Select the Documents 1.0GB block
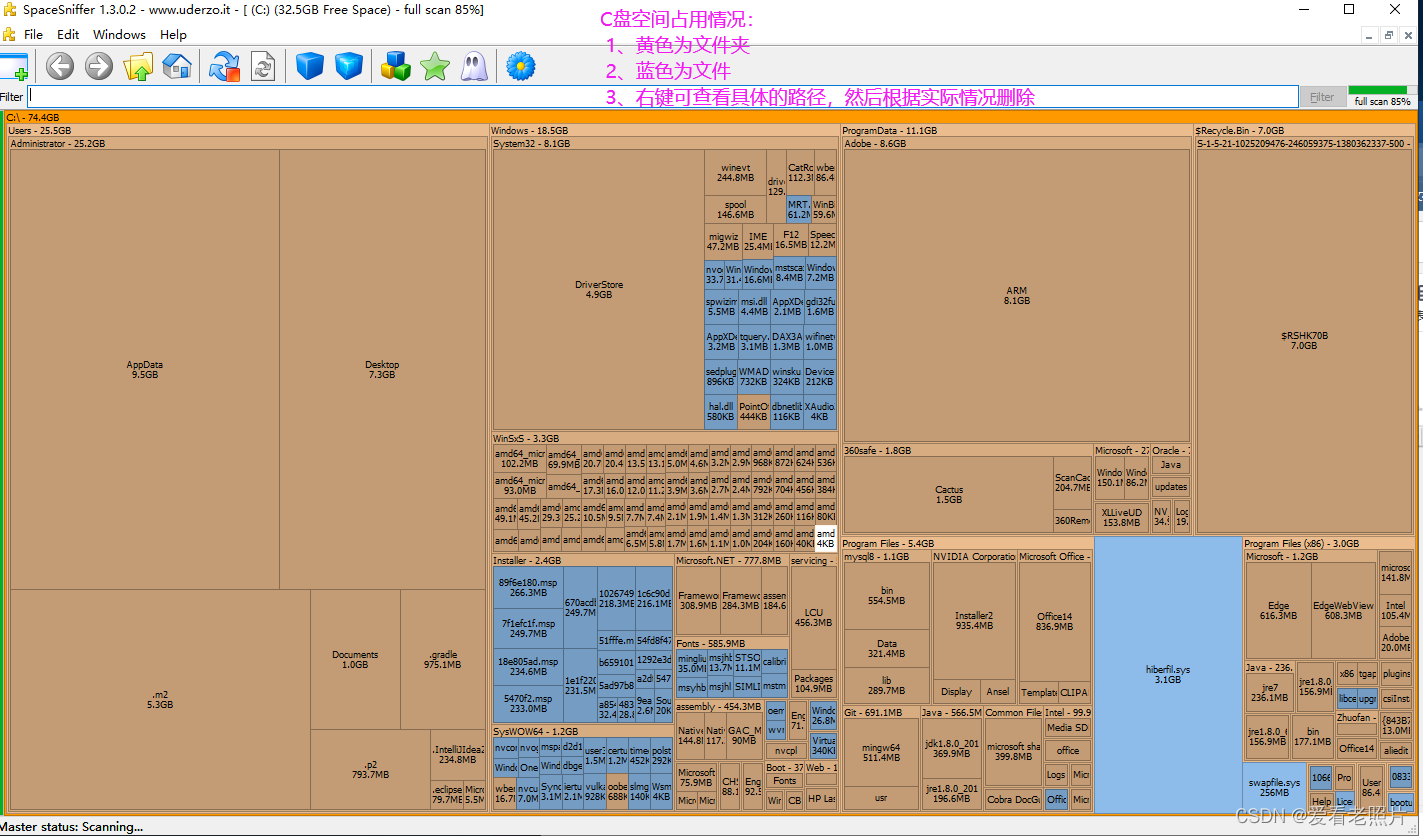Image resolution: width=1423 pixels, height=836 pixels. coord(355,659)
